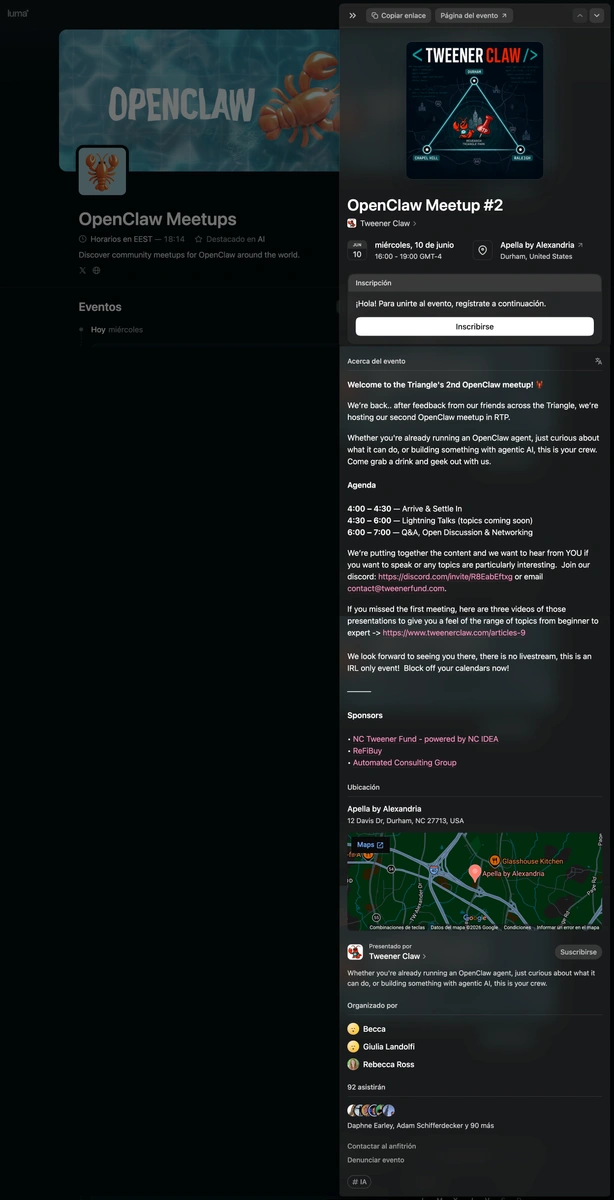Open the Discord invite link
614x1200 pixels.
click(445, 576)
